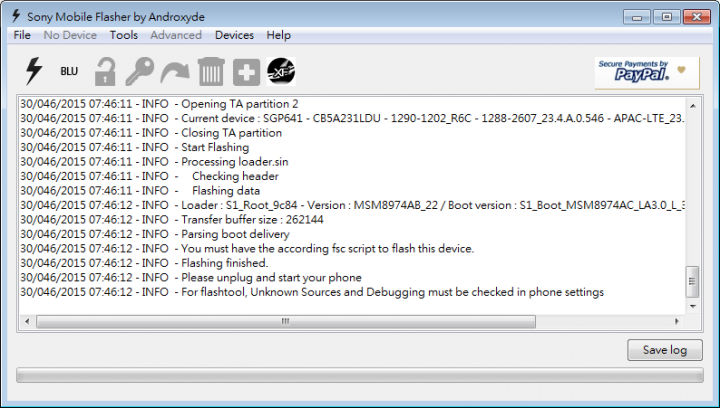Click the 'Checking header' log line

point(149,176)
